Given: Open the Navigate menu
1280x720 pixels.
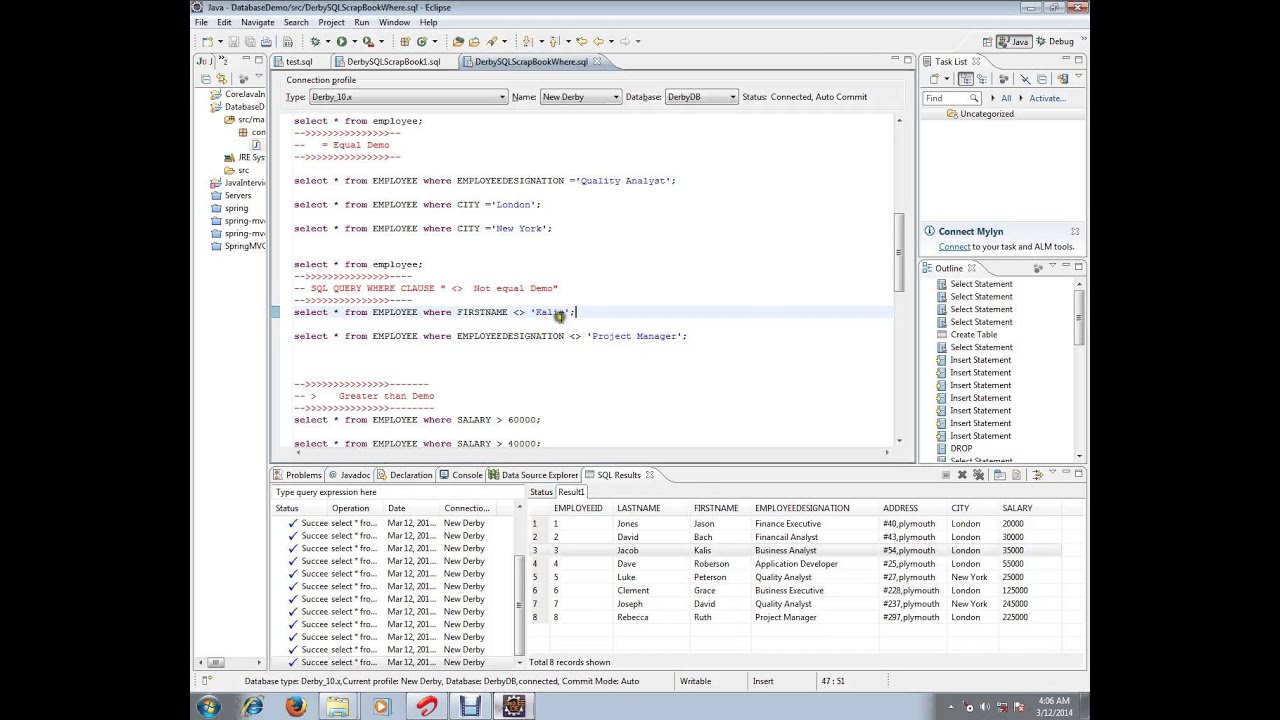Looking at the screenshot, I should coord(257,22).
